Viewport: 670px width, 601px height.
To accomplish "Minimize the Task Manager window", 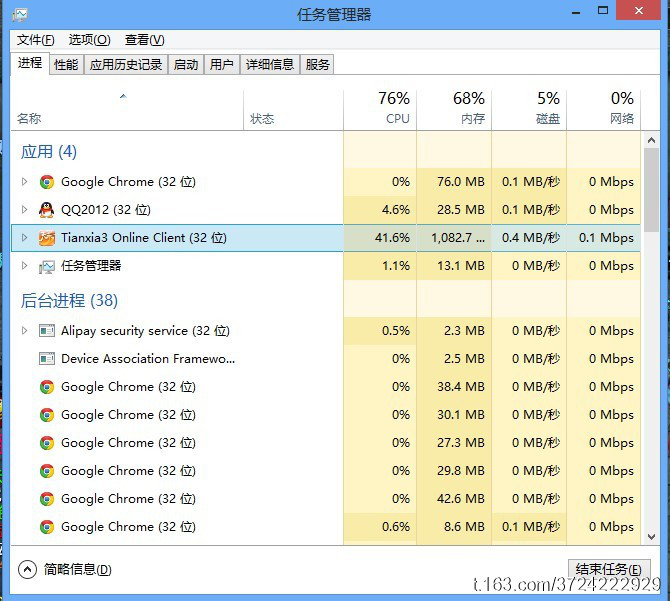I will pos(576,12).
